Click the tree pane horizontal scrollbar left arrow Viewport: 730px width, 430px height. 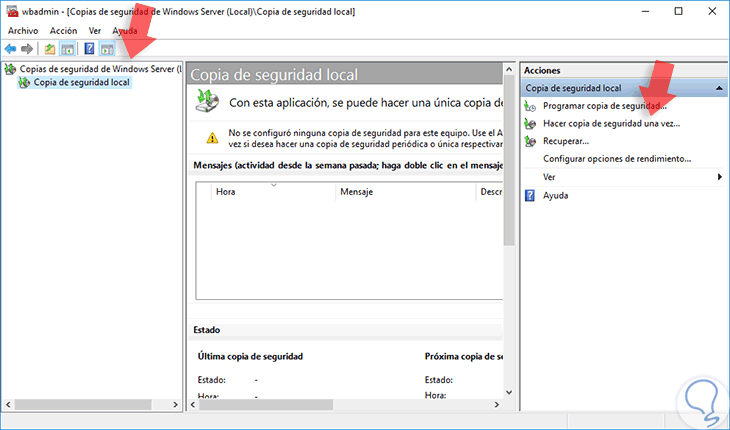(x=8, y=405)
